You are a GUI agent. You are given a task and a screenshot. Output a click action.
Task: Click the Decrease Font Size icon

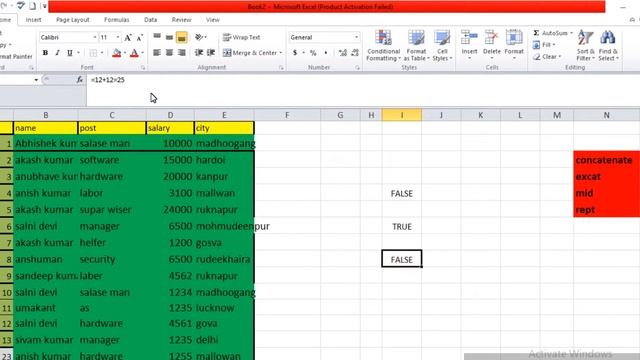[x=140, y=38]
